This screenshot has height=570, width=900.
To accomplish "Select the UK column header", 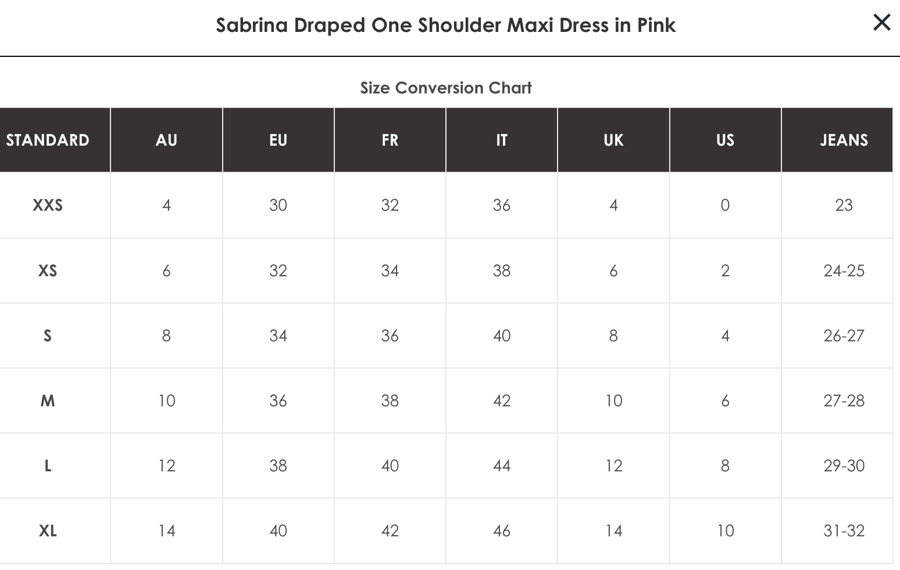I will [614, 140].
